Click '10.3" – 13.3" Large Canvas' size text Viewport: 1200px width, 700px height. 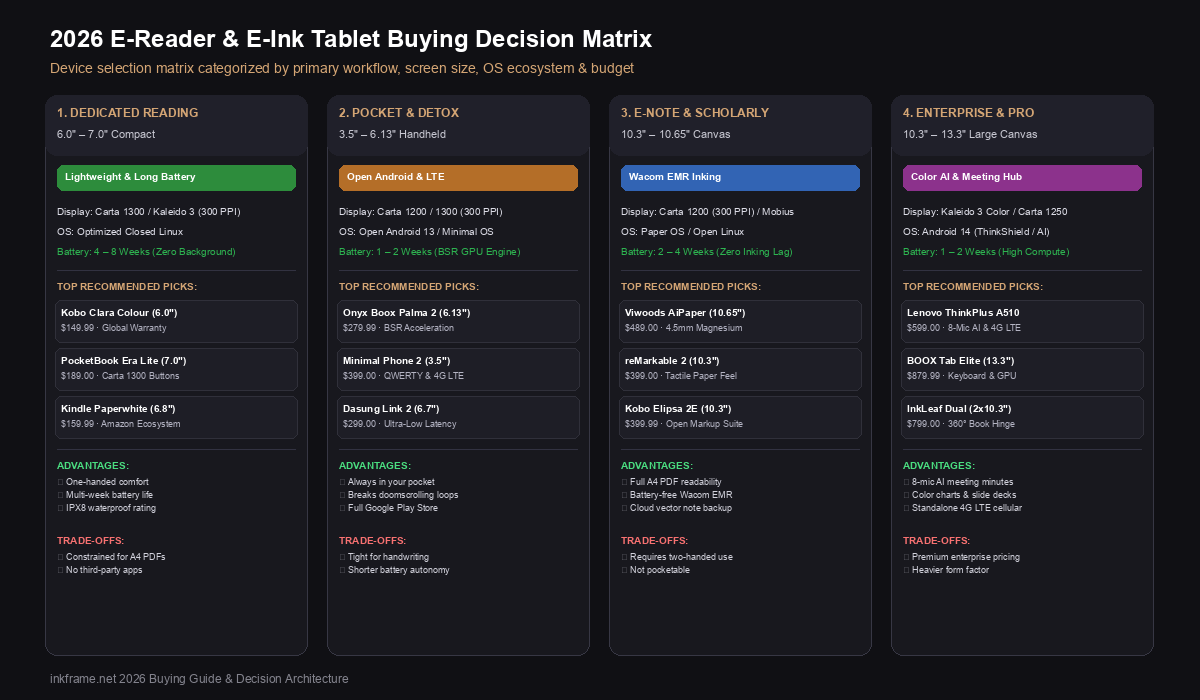pyautogui.click(x=970, y=134)
